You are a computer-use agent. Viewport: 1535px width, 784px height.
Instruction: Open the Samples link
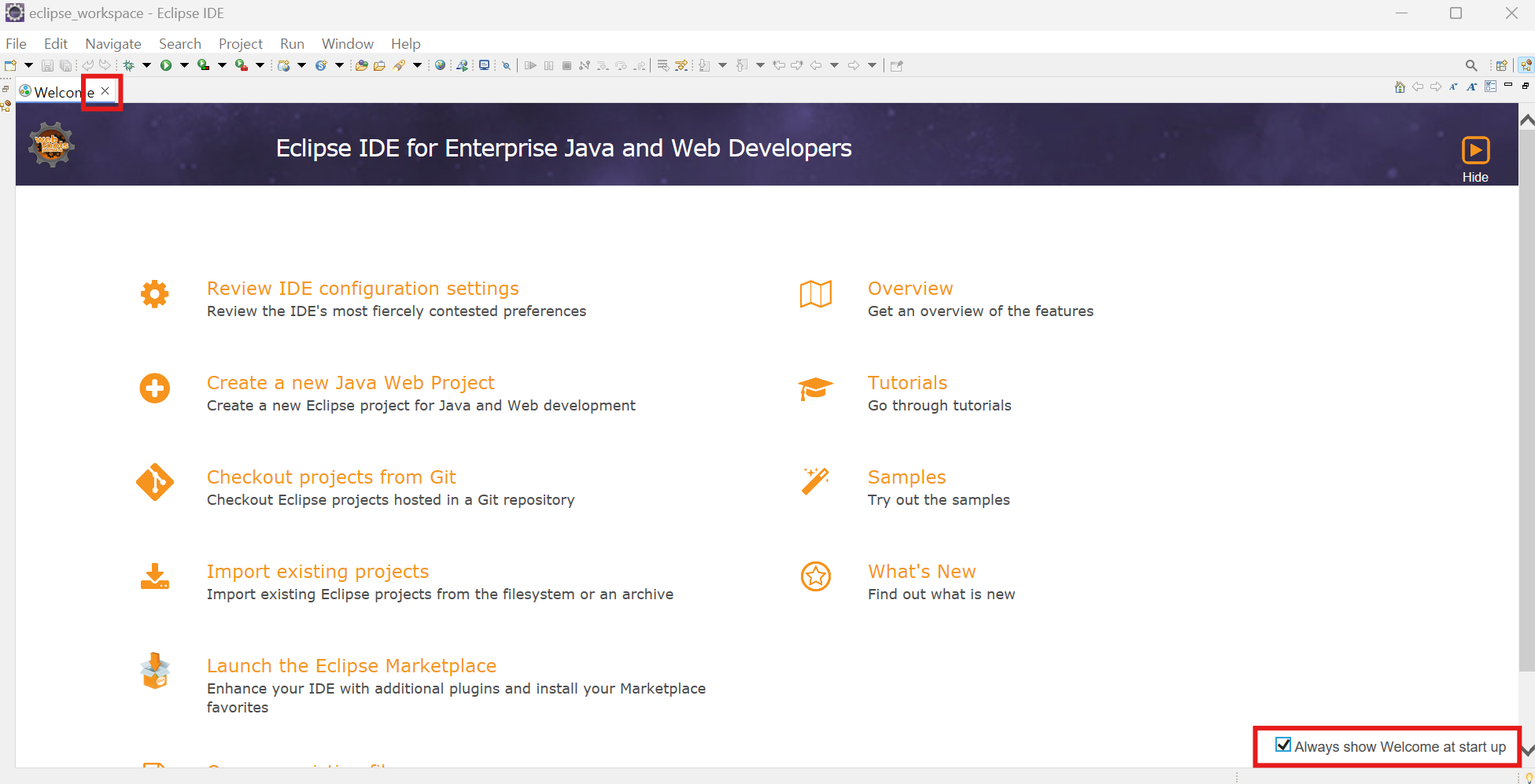(x=906, y=477)
